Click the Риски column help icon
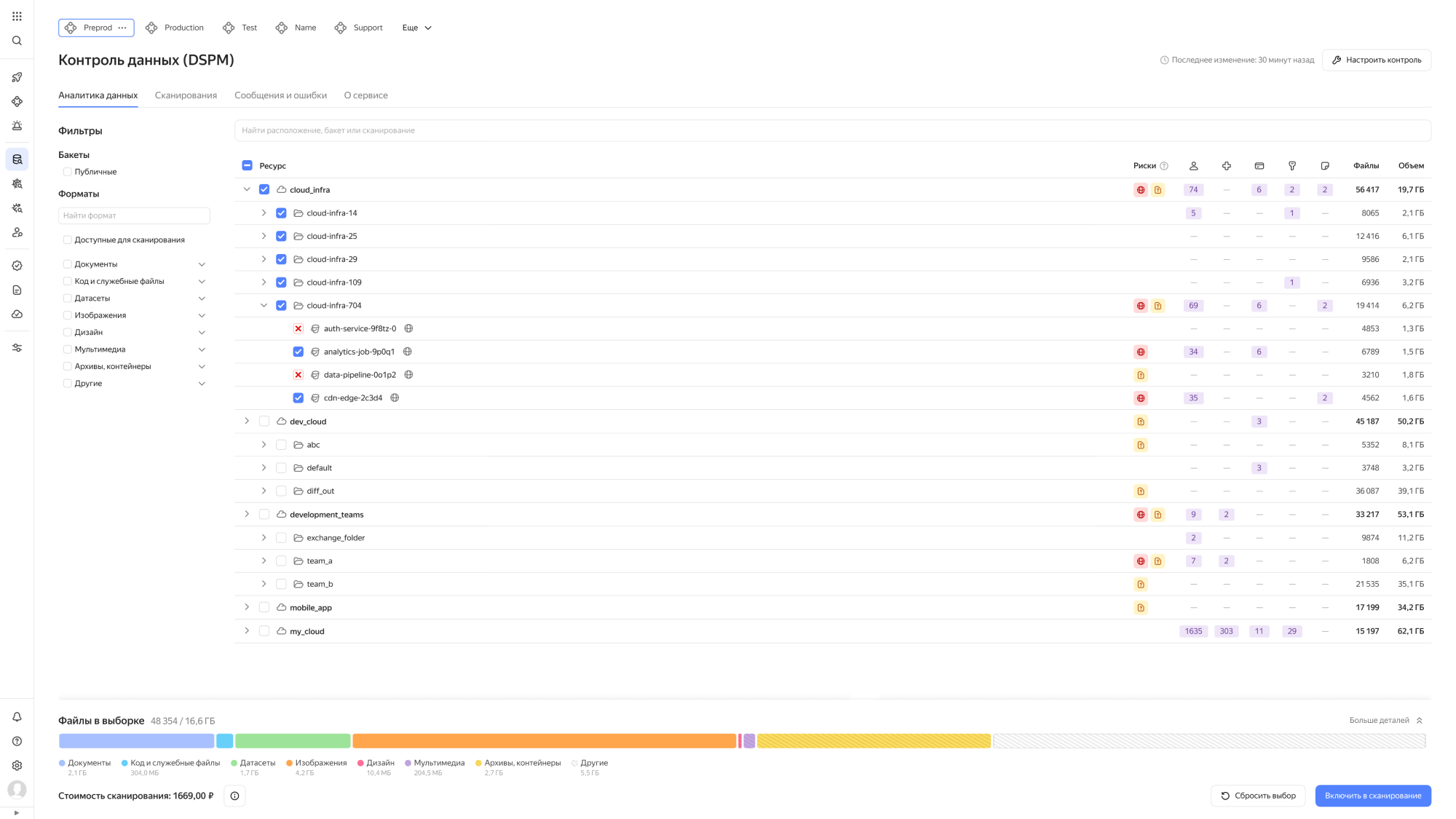The height and width of the screenshot is (819, 1456). [1164, 166]
